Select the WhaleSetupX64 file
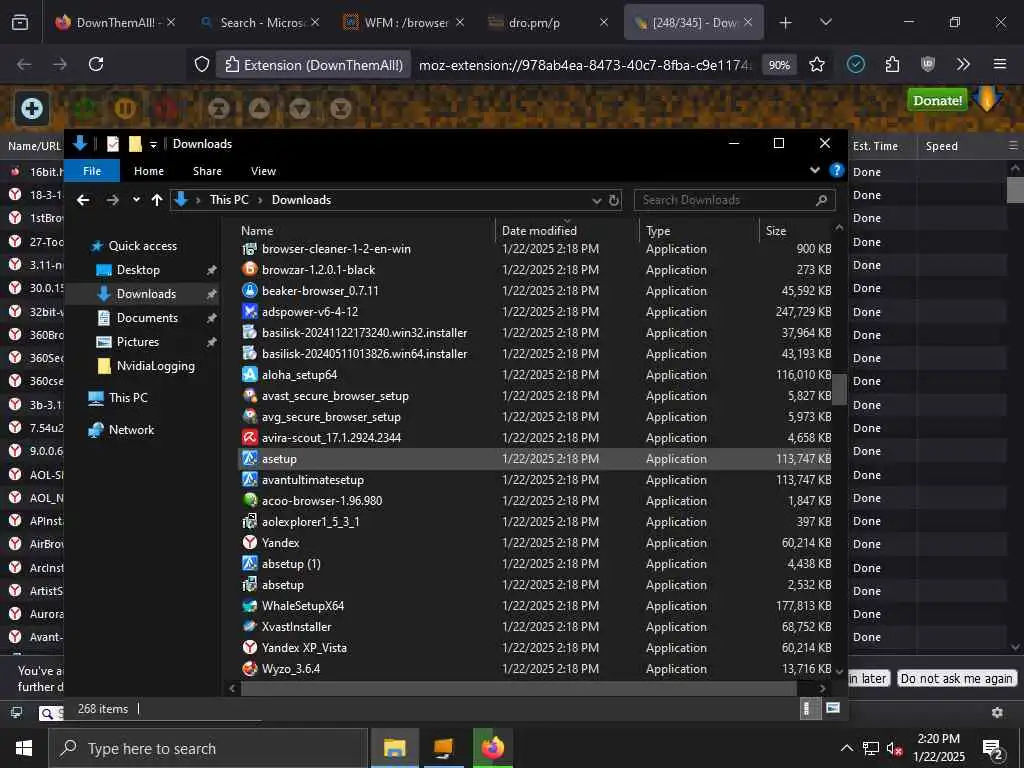This screenshot has height=768, width=1024. [536, 606]
